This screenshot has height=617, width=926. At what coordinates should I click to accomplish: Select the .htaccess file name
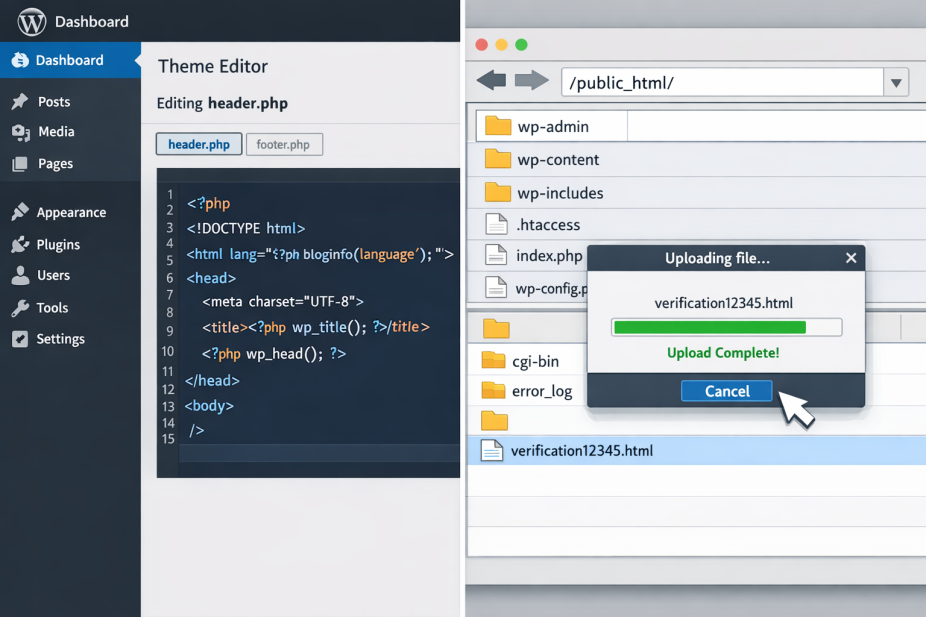(x=548, y=224)
